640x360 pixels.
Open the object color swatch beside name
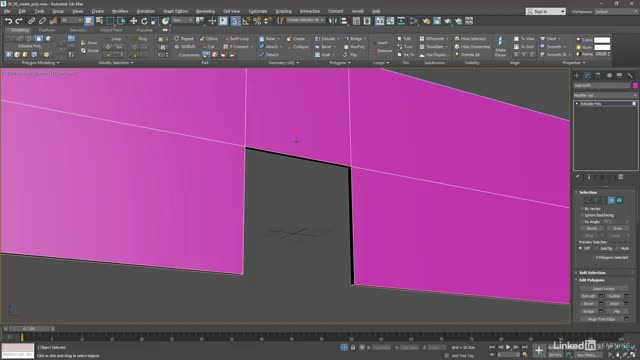point(635,86)
